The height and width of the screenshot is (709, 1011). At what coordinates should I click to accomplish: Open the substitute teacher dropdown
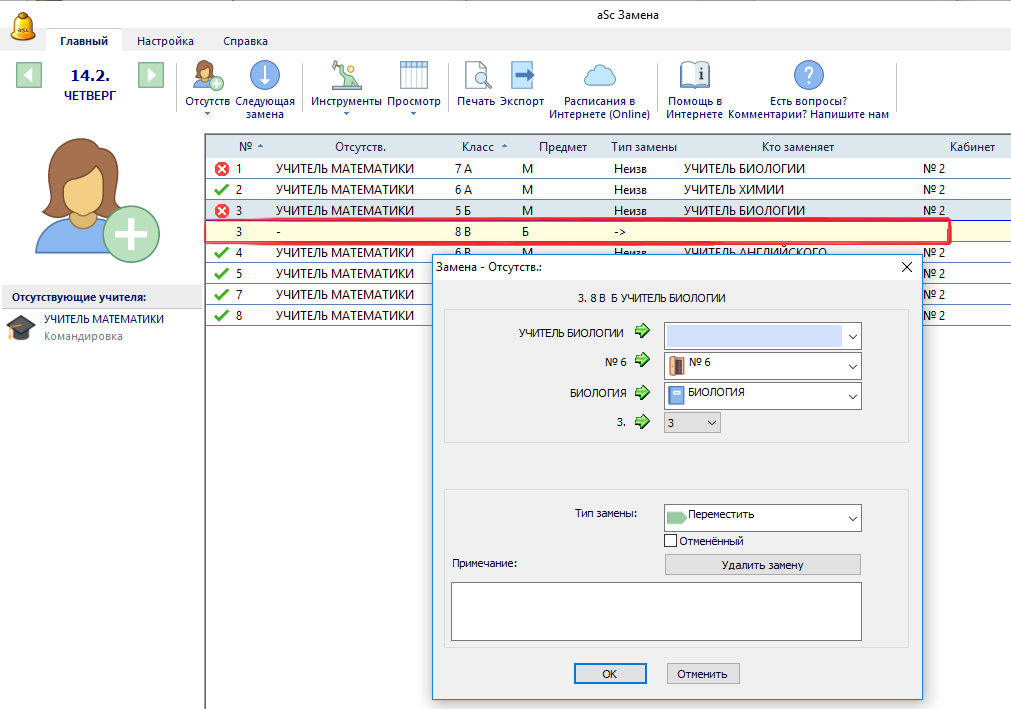coord(763,336)
